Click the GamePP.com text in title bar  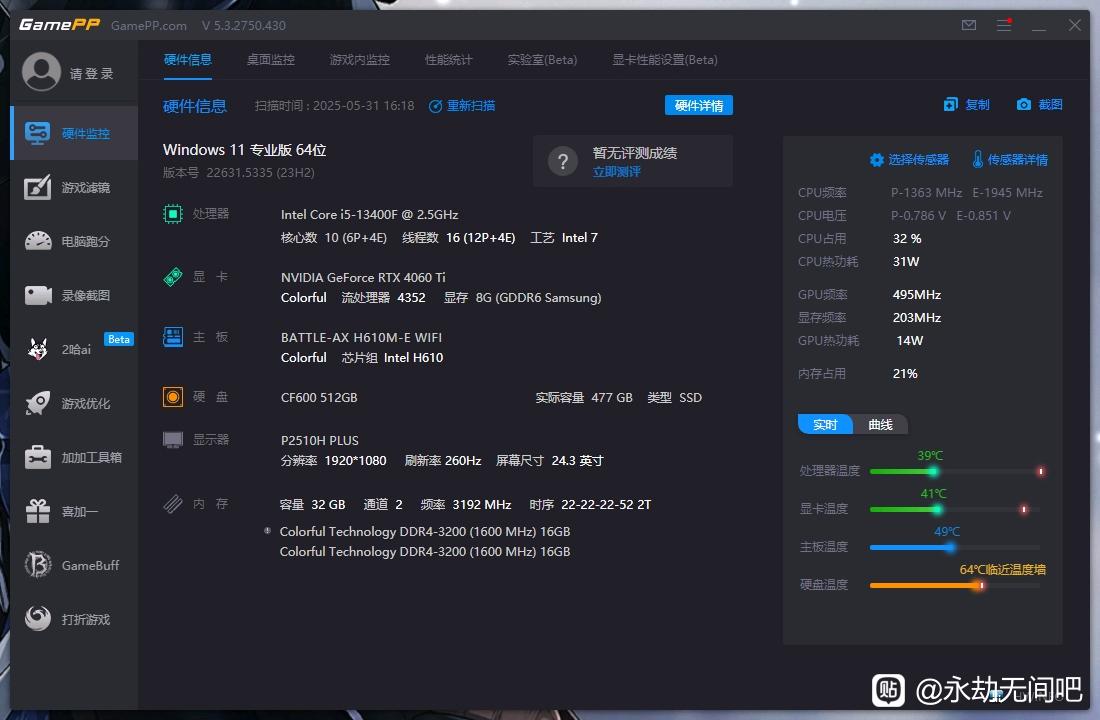click(x=149, y=26)
